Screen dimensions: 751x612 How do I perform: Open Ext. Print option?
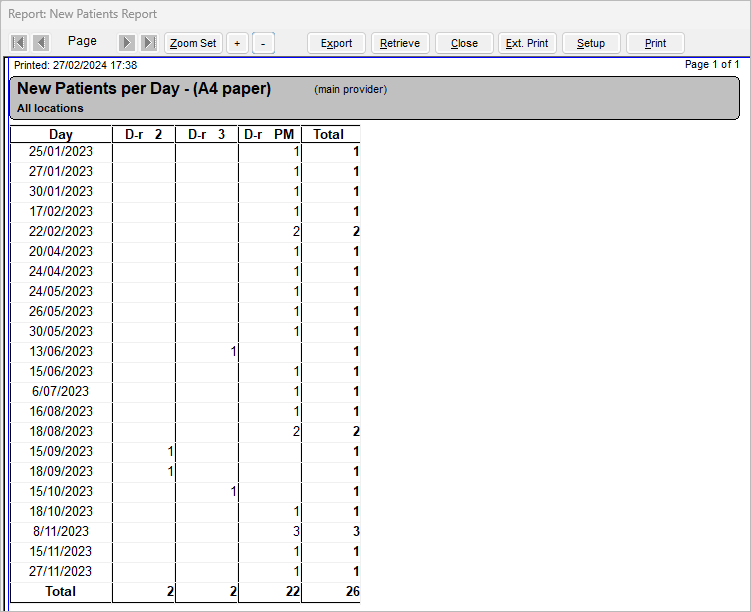tap(527, 43)
